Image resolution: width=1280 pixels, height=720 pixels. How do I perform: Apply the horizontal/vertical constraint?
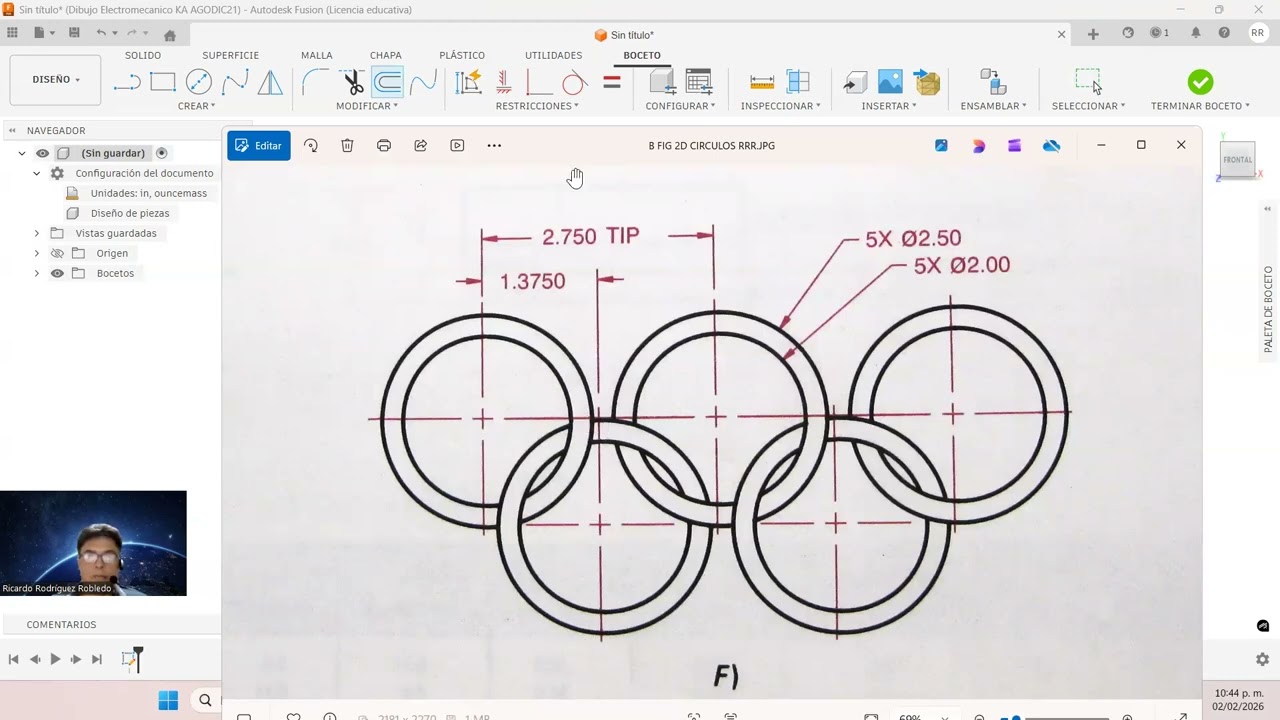(504, 82)
